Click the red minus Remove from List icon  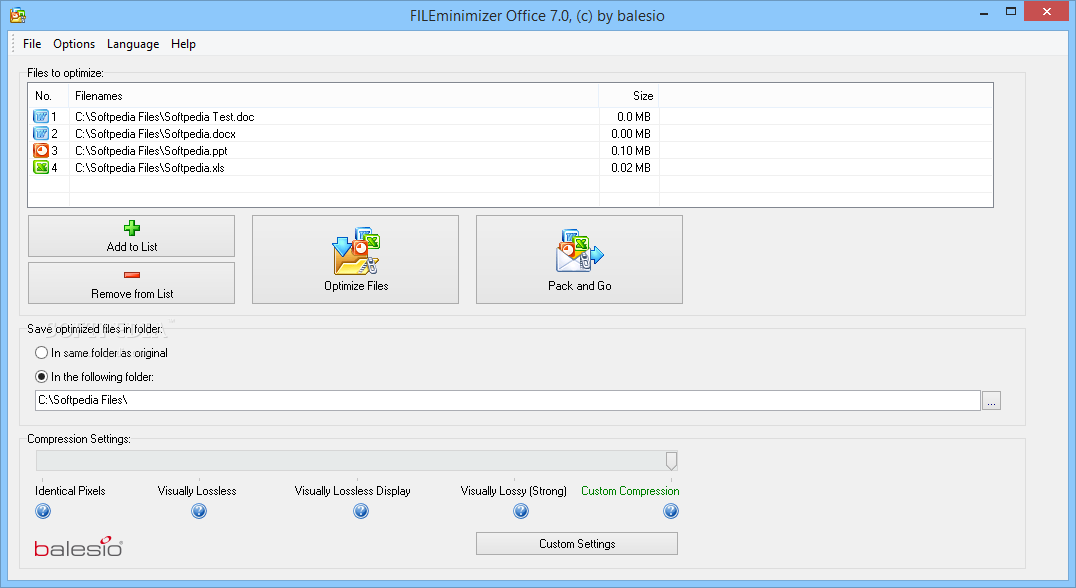(x=132, y=275)
